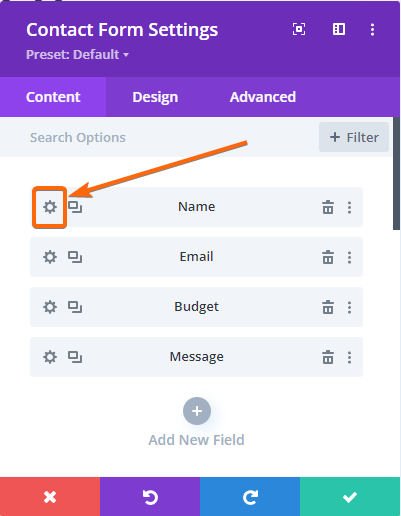Expand the modal to fullscreen
The image size is (401, 516).
[299, 29]
